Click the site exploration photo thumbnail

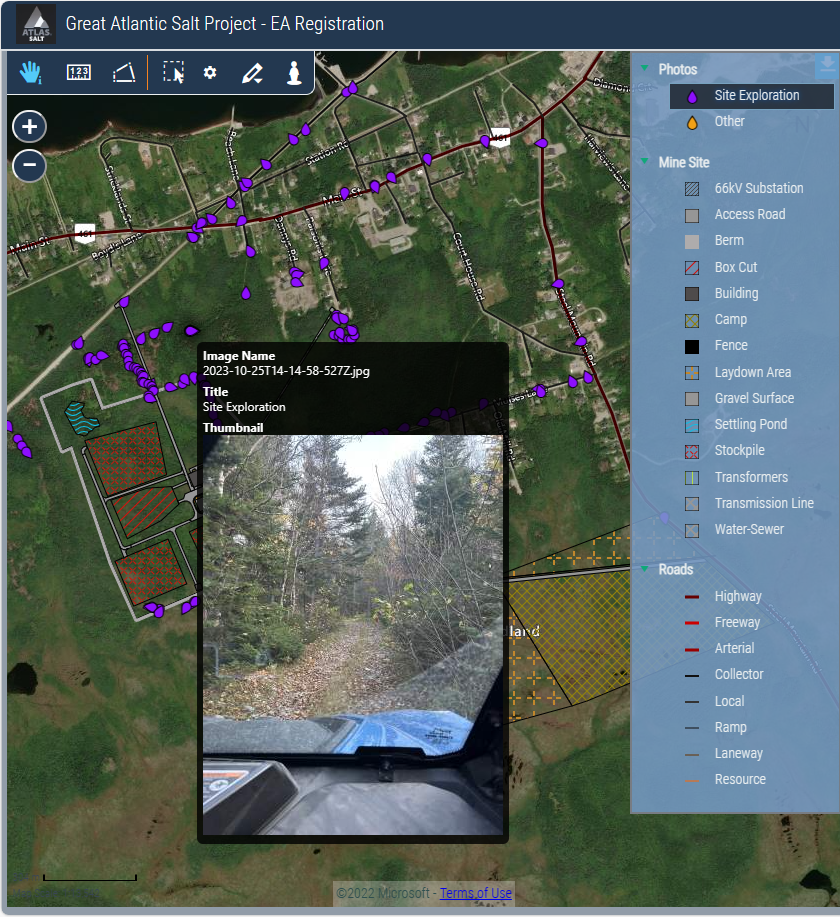[x=352, y=634]
